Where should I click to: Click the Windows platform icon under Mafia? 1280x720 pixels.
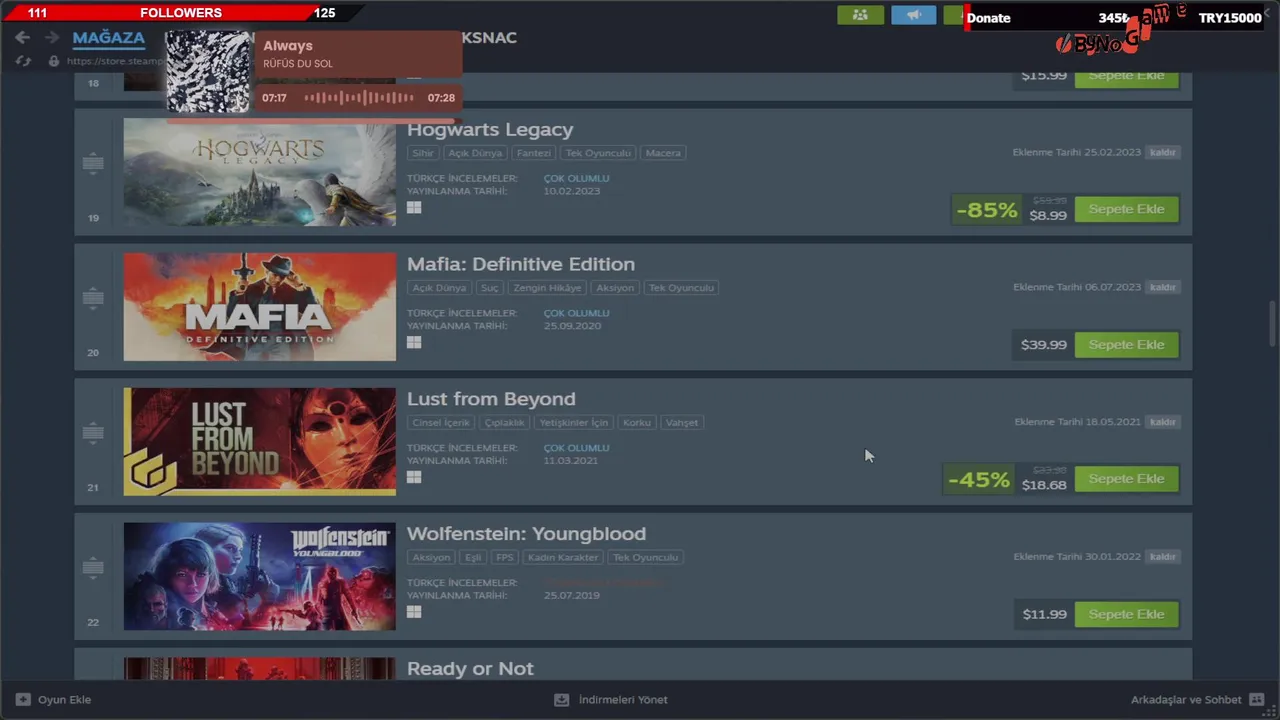pos(414,342)
